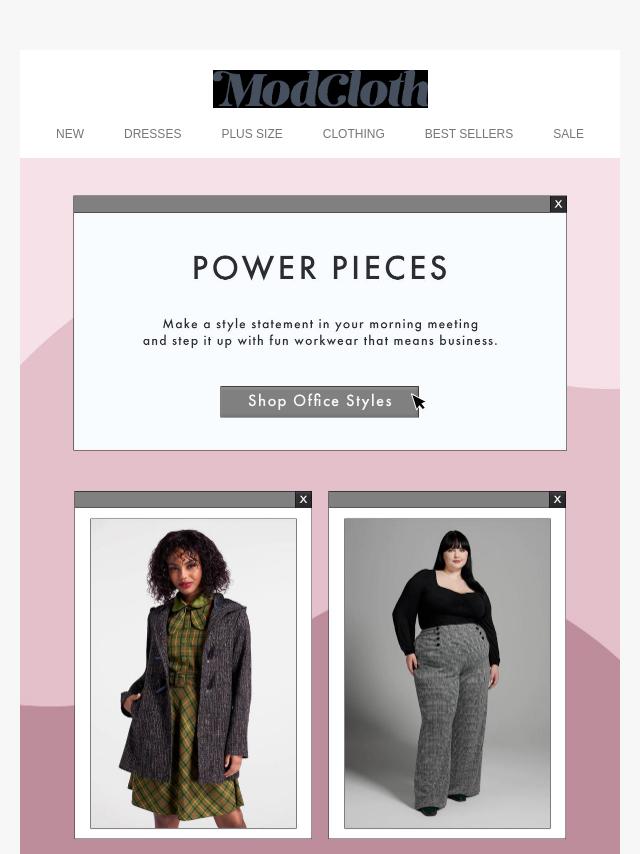Open the SALE link
The height and width of the screenshot is (854, 640).
click(568, 134)
